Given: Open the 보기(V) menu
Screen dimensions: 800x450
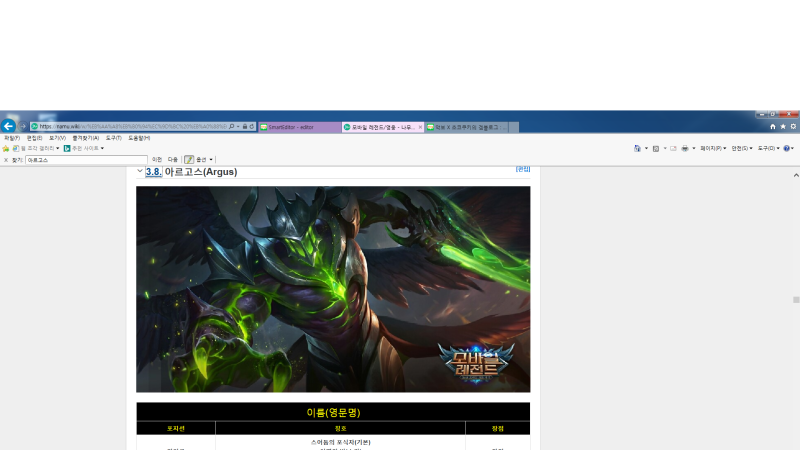Looking at the screenshot, I should (x=57, y=138).
